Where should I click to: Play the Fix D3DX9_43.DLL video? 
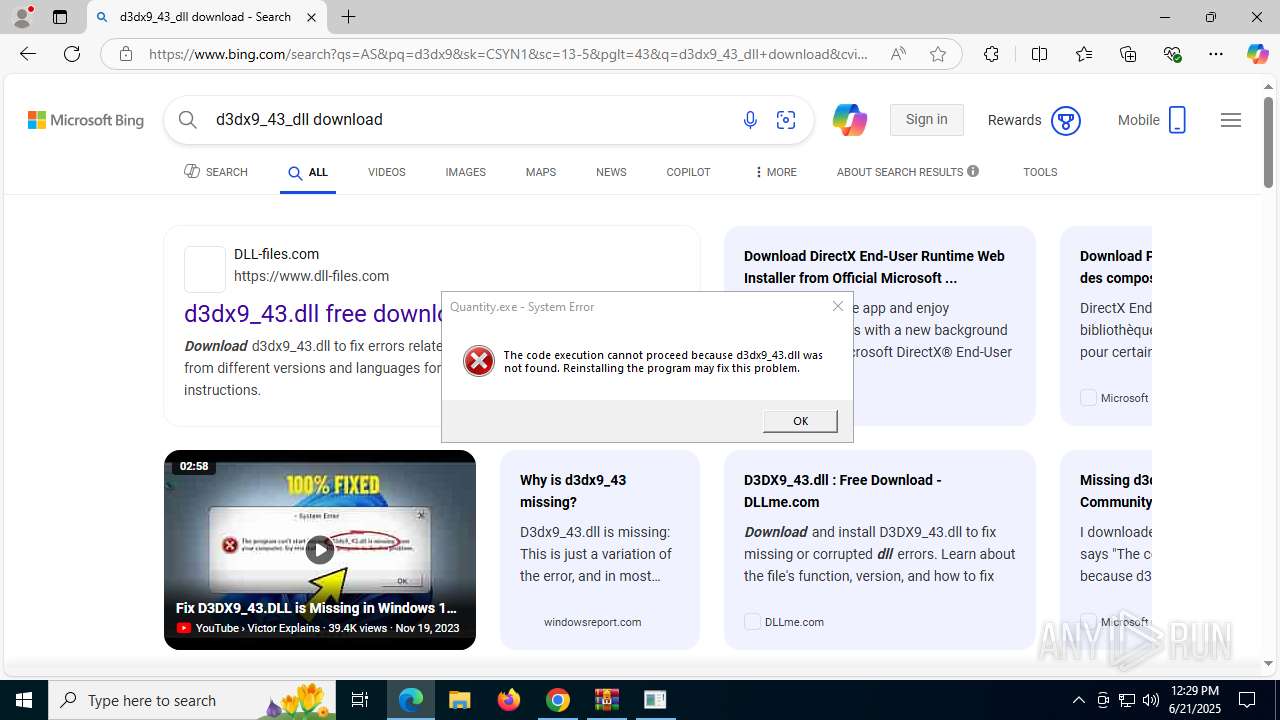tap(320, 549)
